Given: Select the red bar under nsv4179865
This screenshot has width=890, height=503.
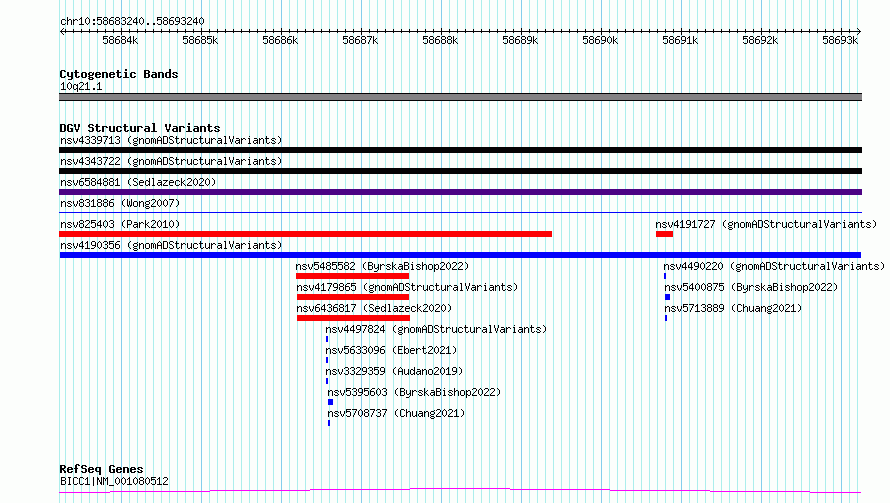Looking at the screenshot, I should click(x=352, y=297).
